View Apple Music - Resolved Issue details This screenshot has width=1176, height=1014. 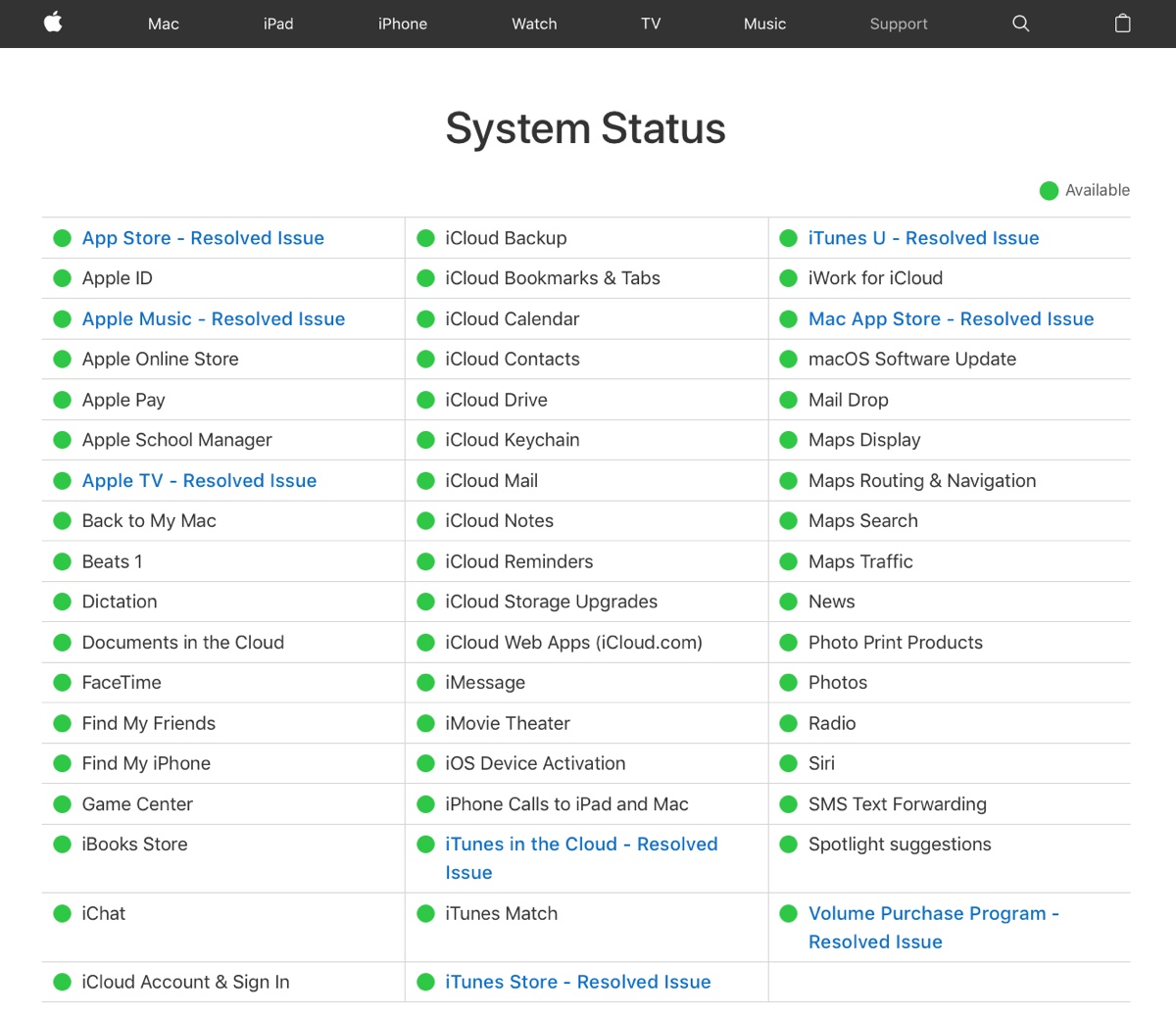tap(214, 319)
